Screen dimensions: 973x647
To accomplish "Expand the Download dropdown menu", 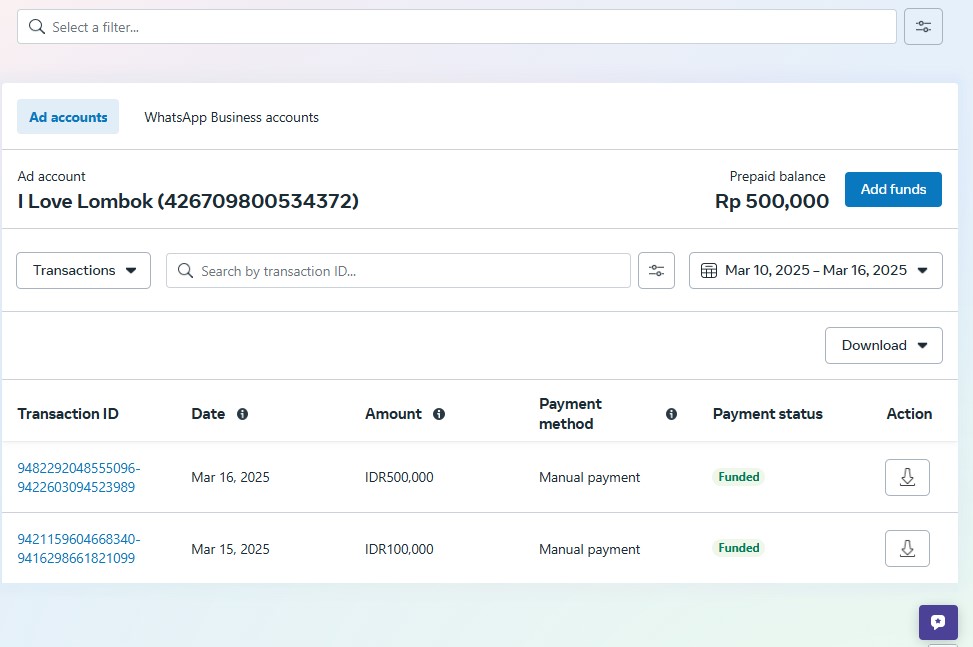I will pos(883,345).
